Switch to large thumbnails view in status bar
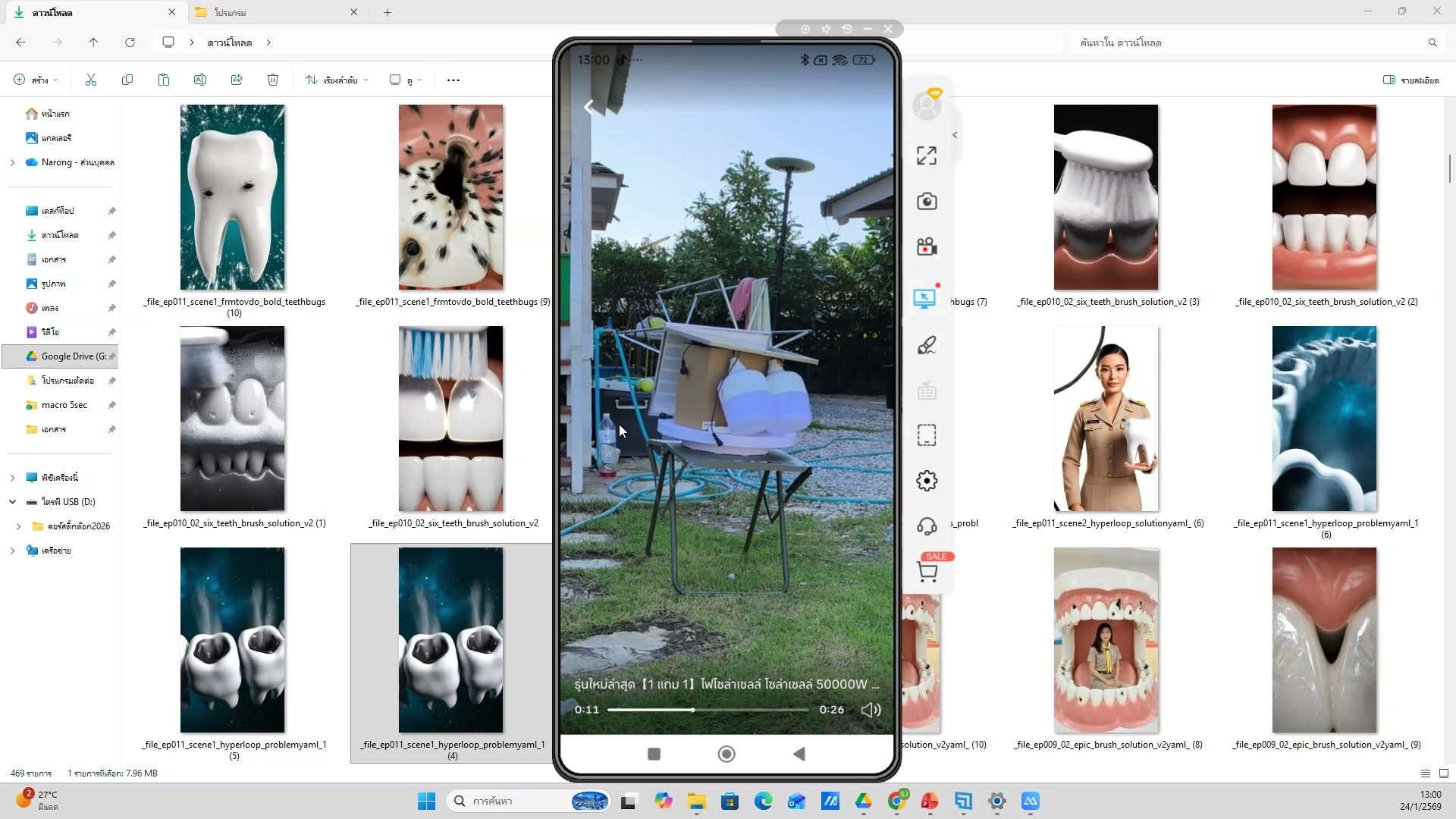The height and width of the screenshot is (819, 1456). [1443, 773]
